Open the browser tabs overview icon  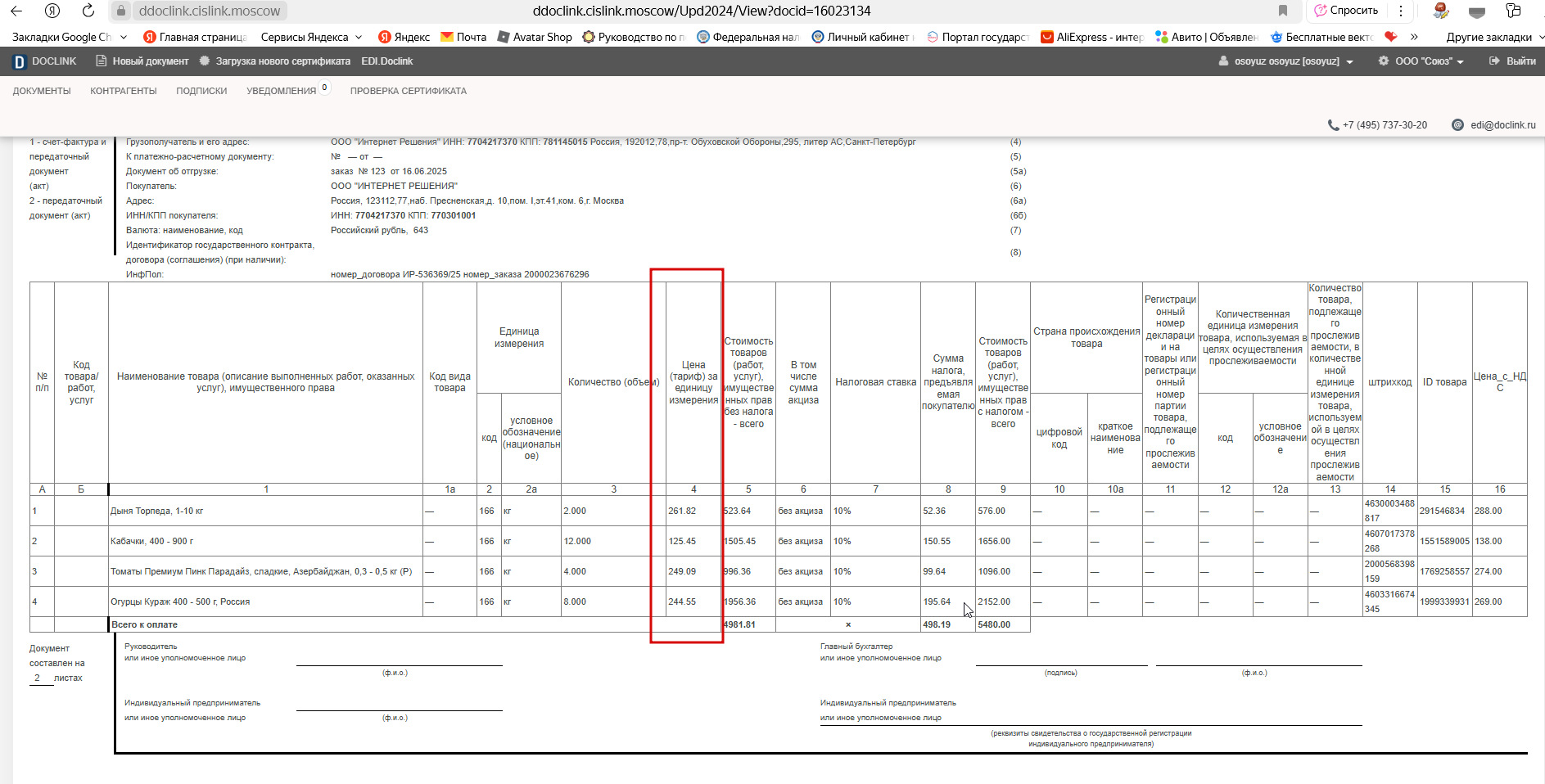[x=1513, y=11]
